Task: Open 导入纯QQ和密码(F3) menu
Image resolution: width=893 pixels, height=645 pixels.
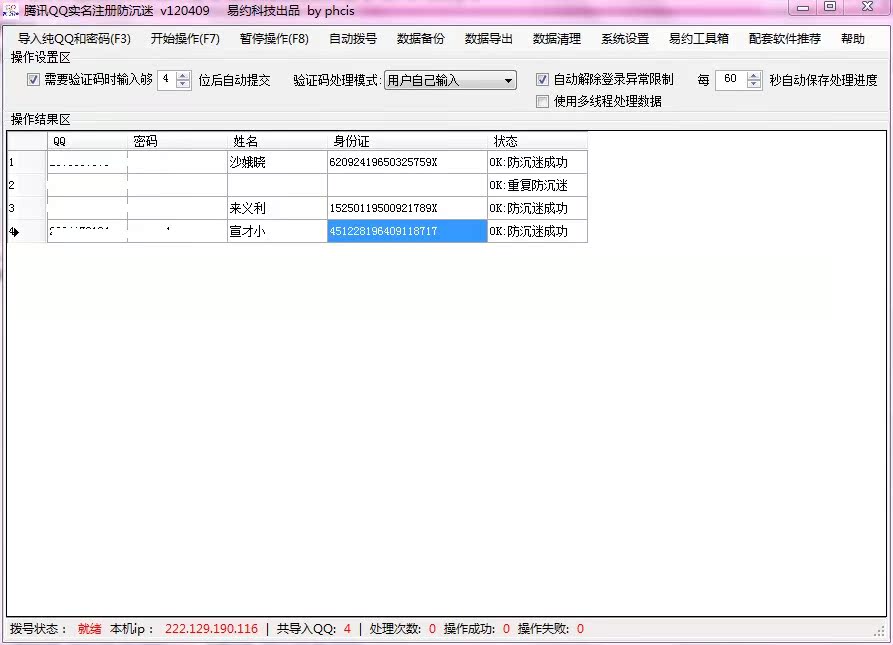Action: pos(74,39)
